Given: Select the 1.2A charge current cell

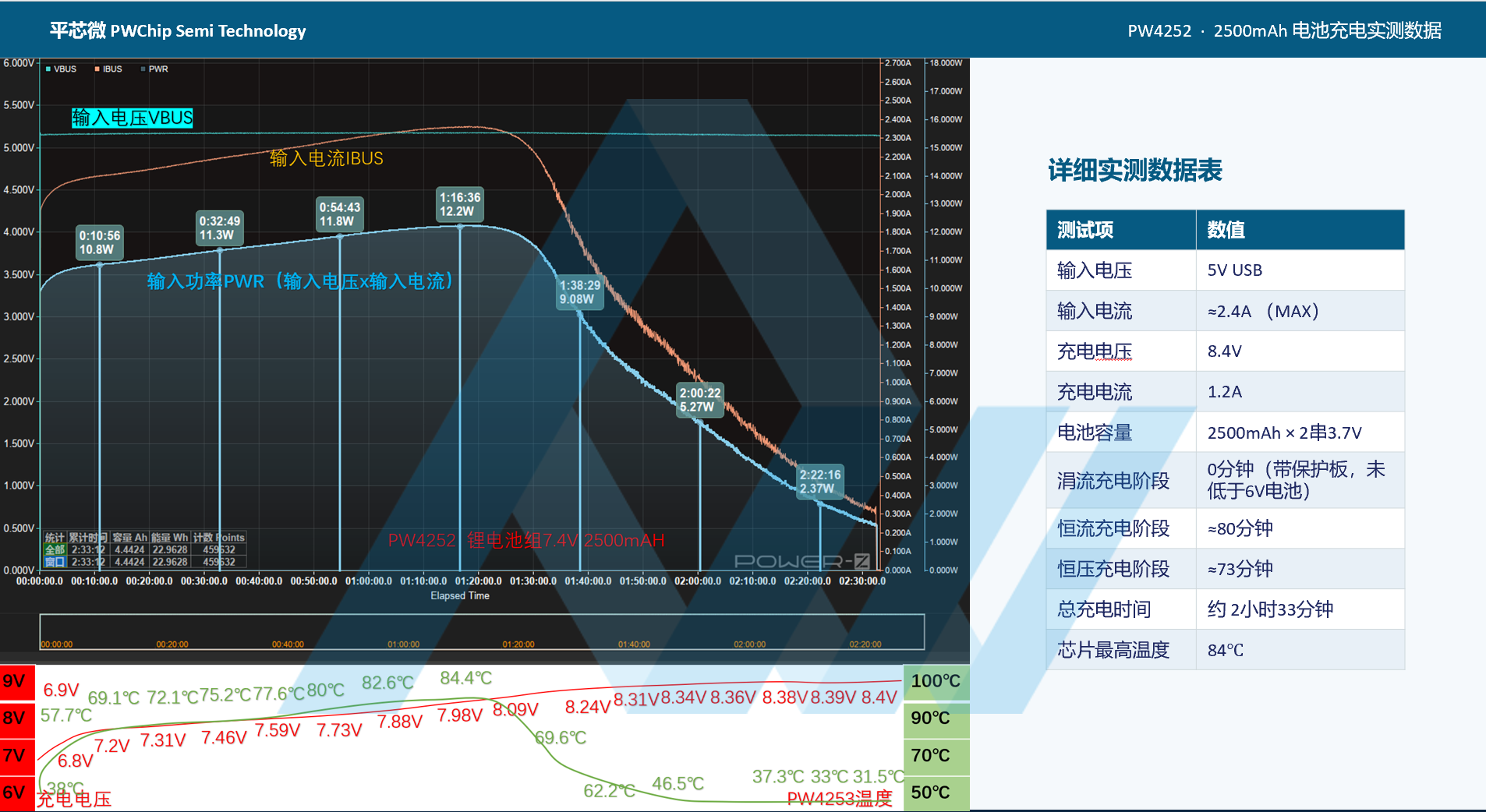Looking at the screenshot, I should (1300, 392).
